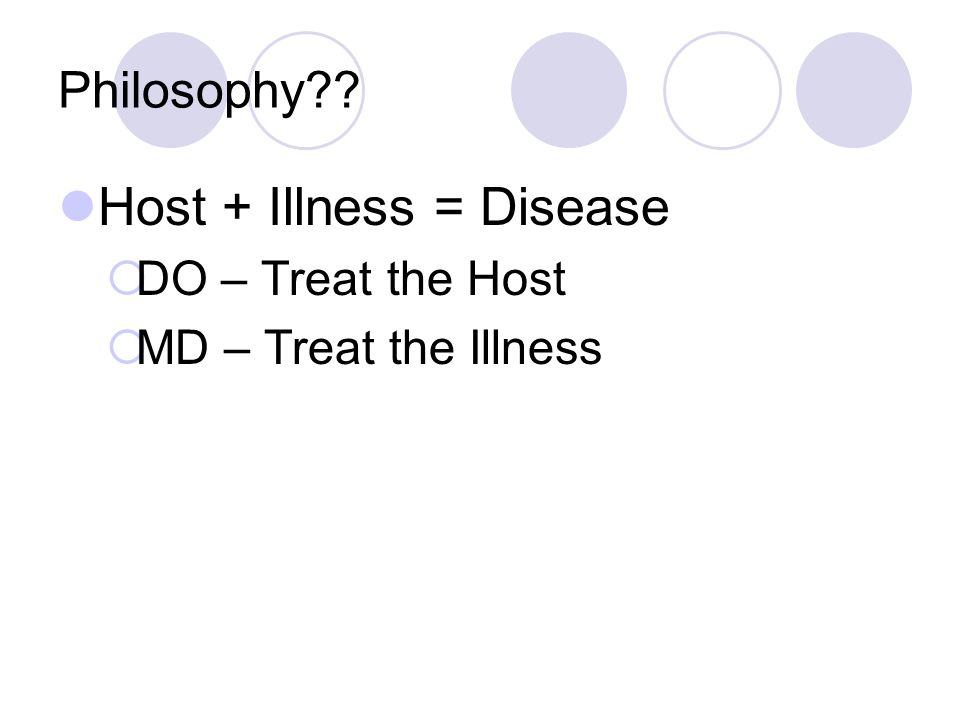This screenshot has height=720, width=960.
Task: Select the hollow bullet beside "DO"
Action: coord(126,278)
